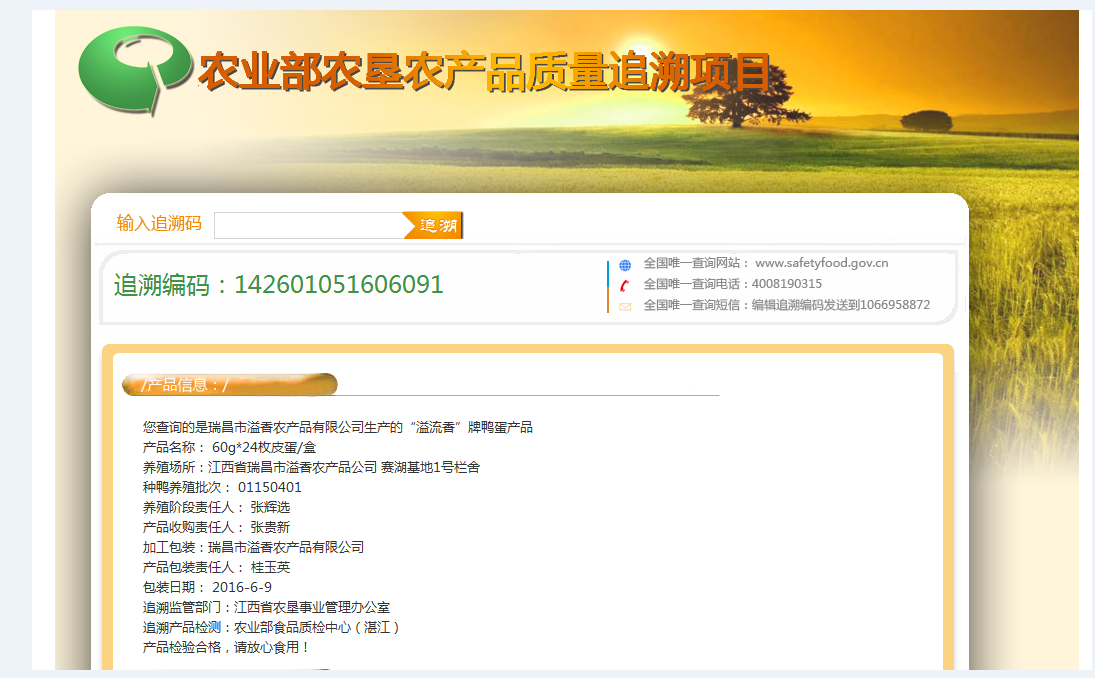Click the trace code 142601051606091

(x=338, y=285)
